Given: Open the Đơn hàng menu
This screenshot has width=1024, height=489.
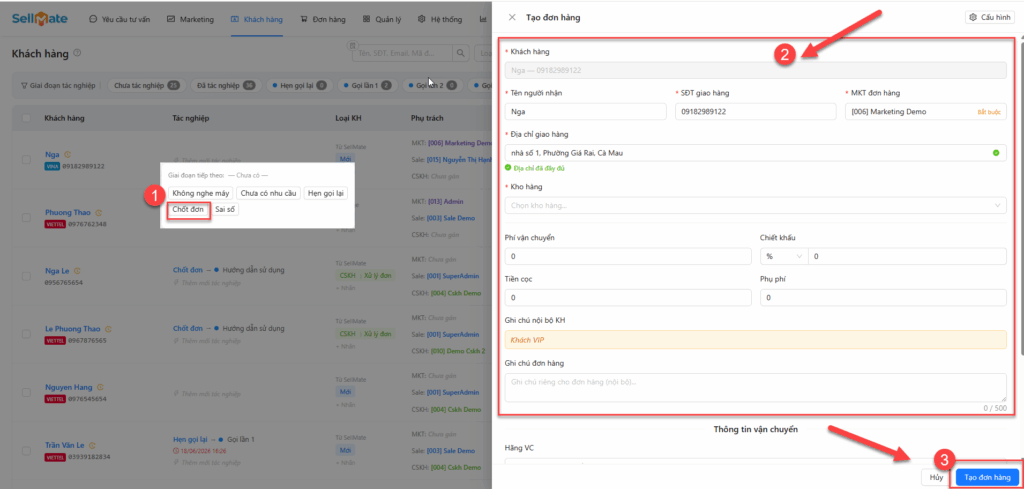Looking at the screenshot, I should [323, 20].
